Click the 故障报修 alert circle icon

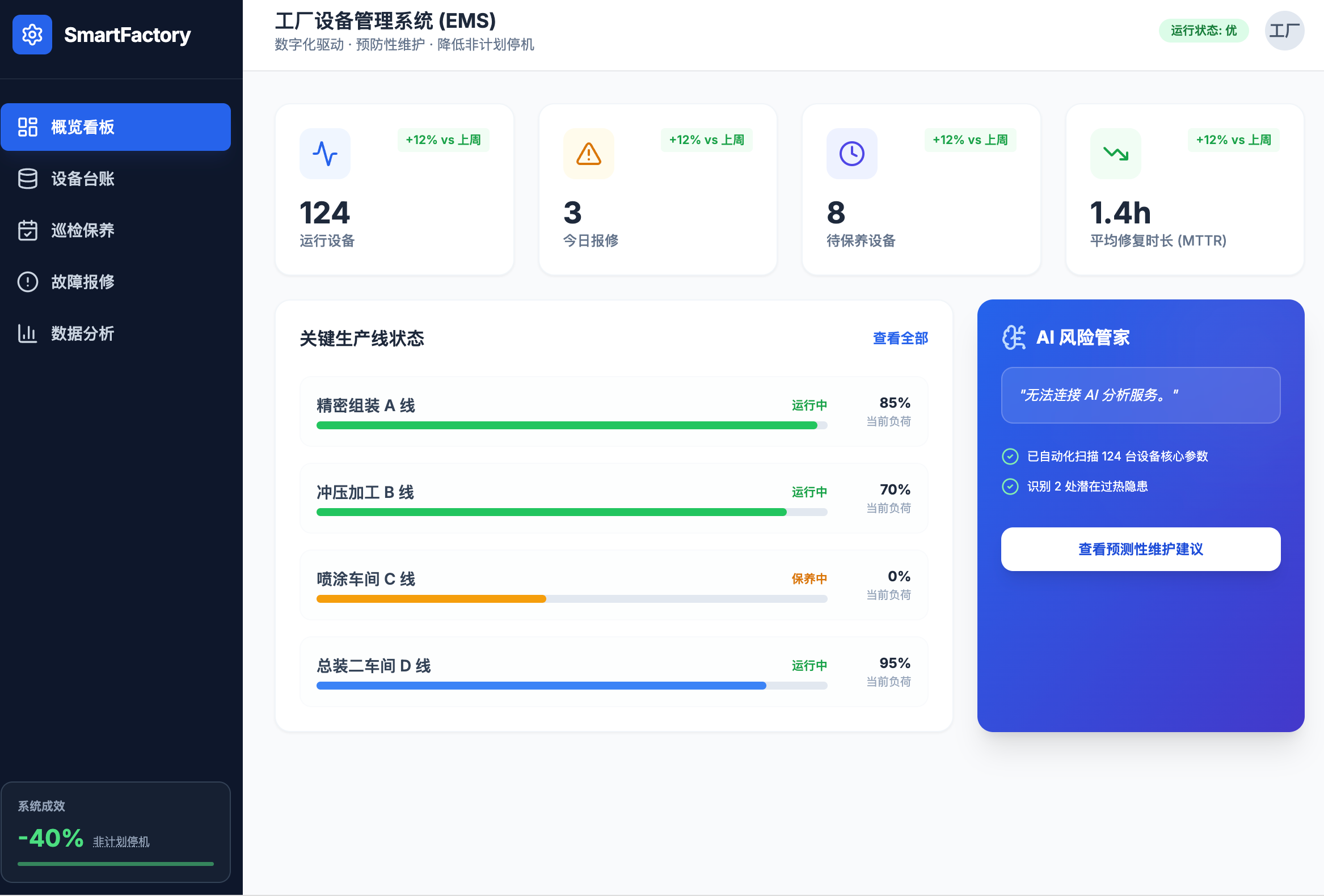pyautogui.click(x=27, y=282)
